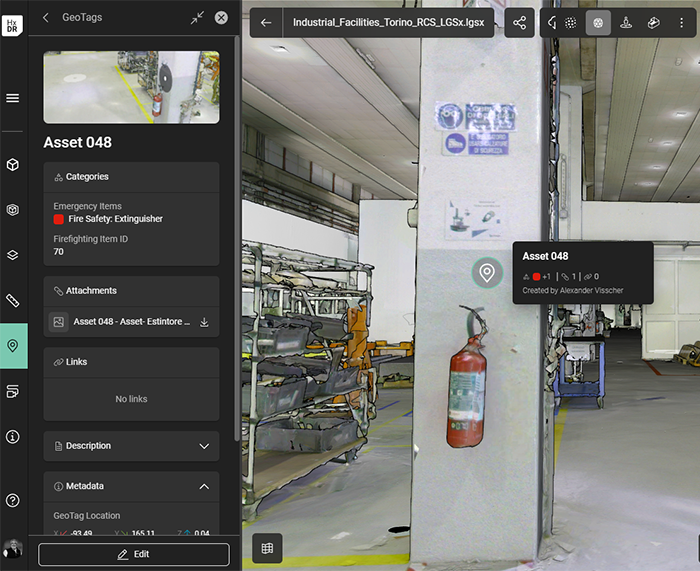Toggle the dotted point cloud display mode
This screenshot has height=571, width=700.
570,22
